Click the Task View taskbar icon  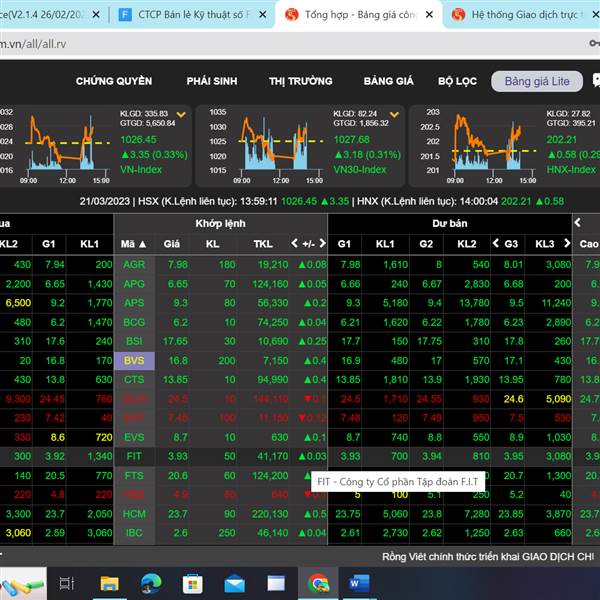point(67,582)
